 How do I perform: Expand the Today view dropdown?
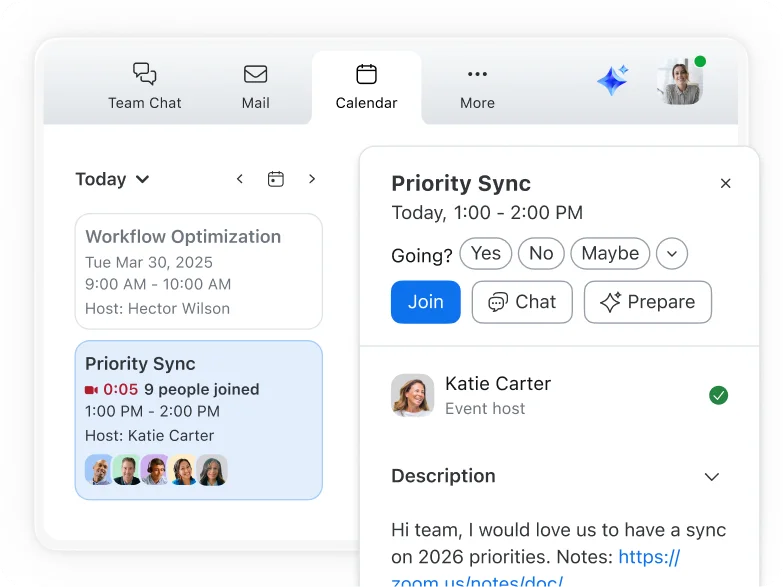point(112,179)
